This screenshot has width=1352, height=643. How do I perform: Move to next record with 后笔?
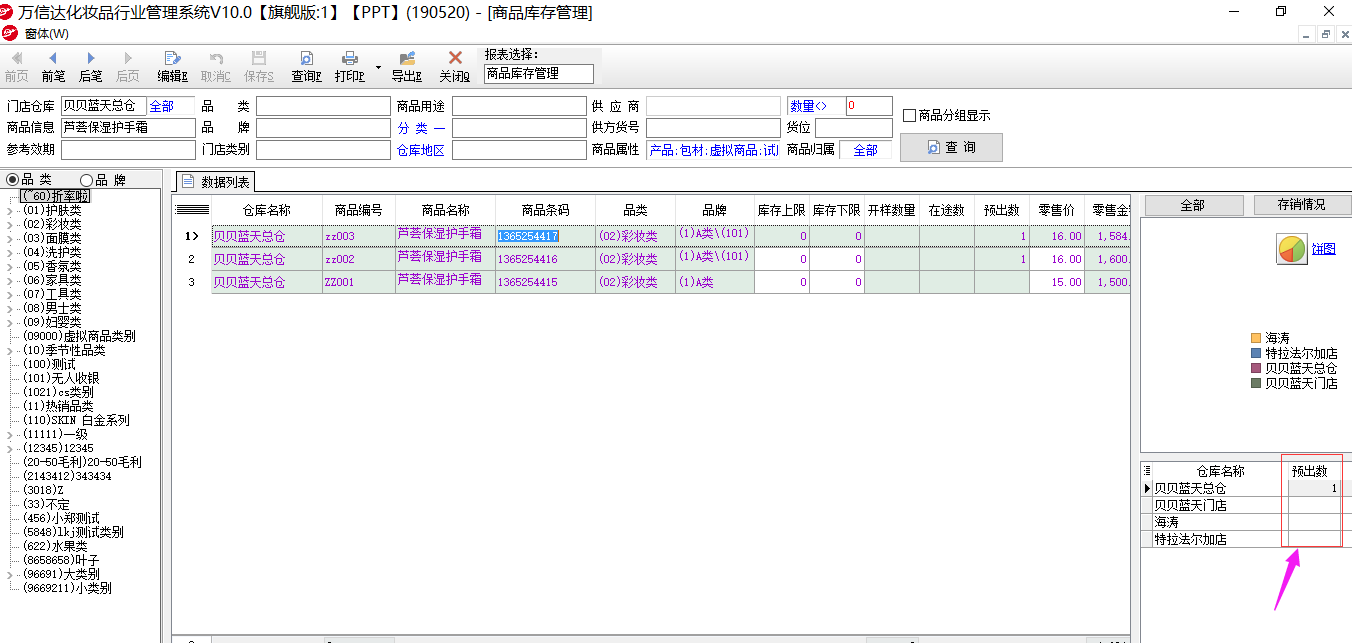tap(91, 58)
